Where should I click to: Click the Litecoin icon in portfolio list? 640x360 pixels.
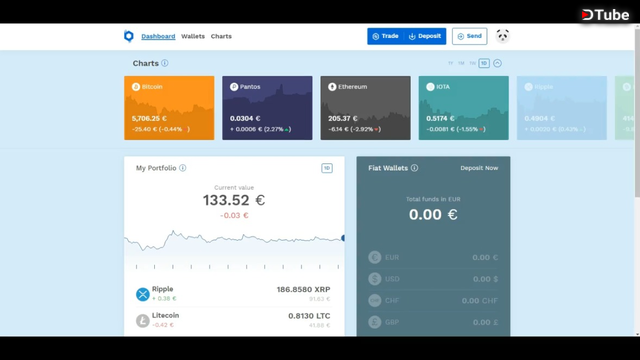pos(142,320)
